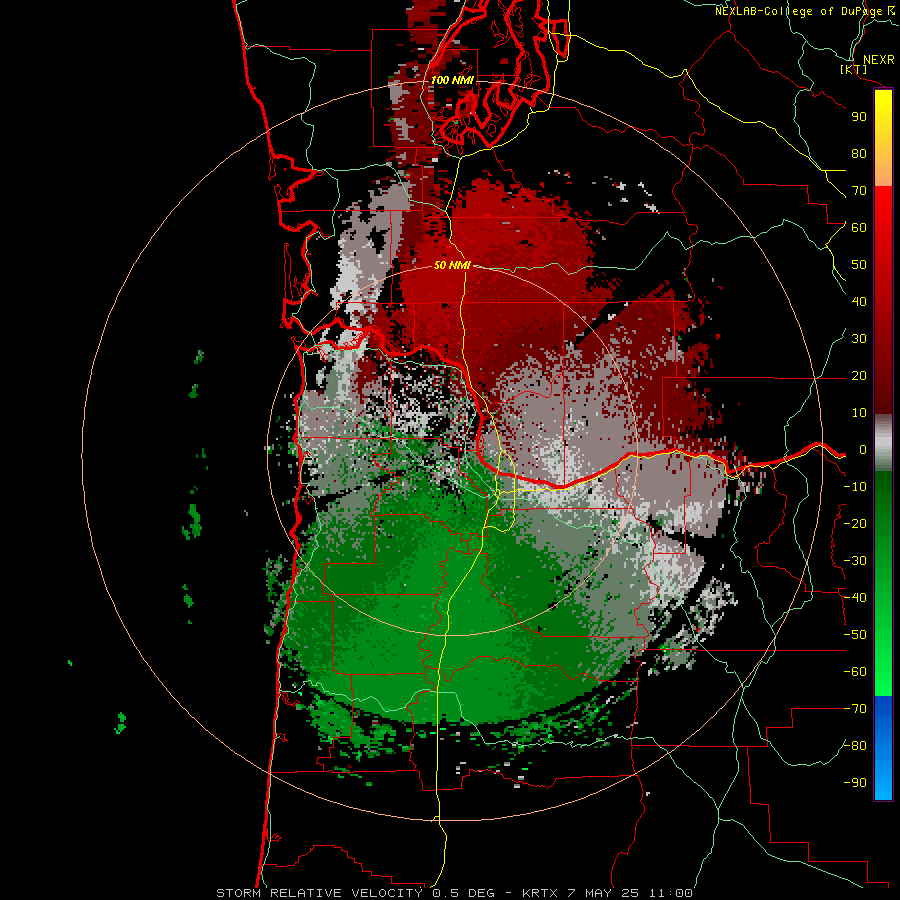Click the blue segment of the color bar

point(883,748)
